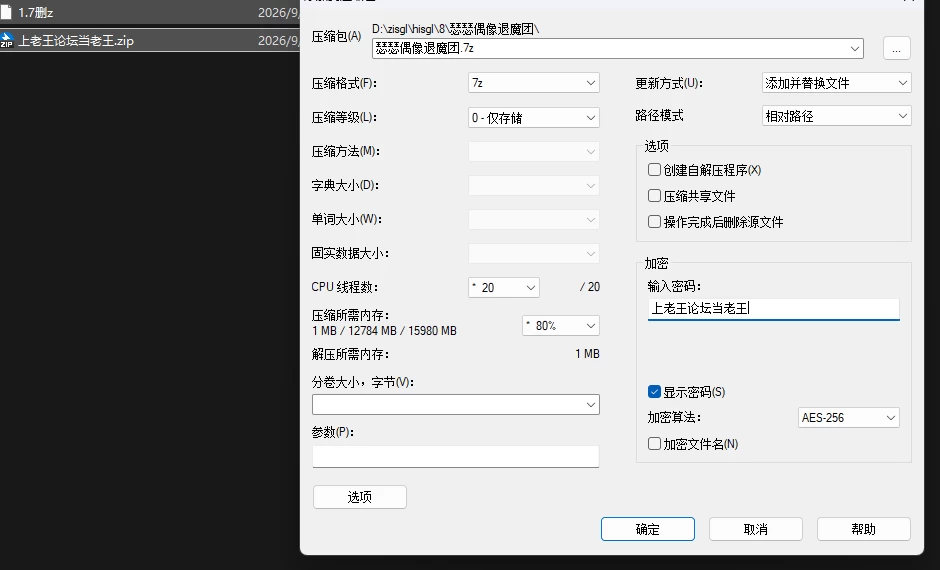
Task: Enable 操作完成后删除源文件 option
Action: point(654,222)
